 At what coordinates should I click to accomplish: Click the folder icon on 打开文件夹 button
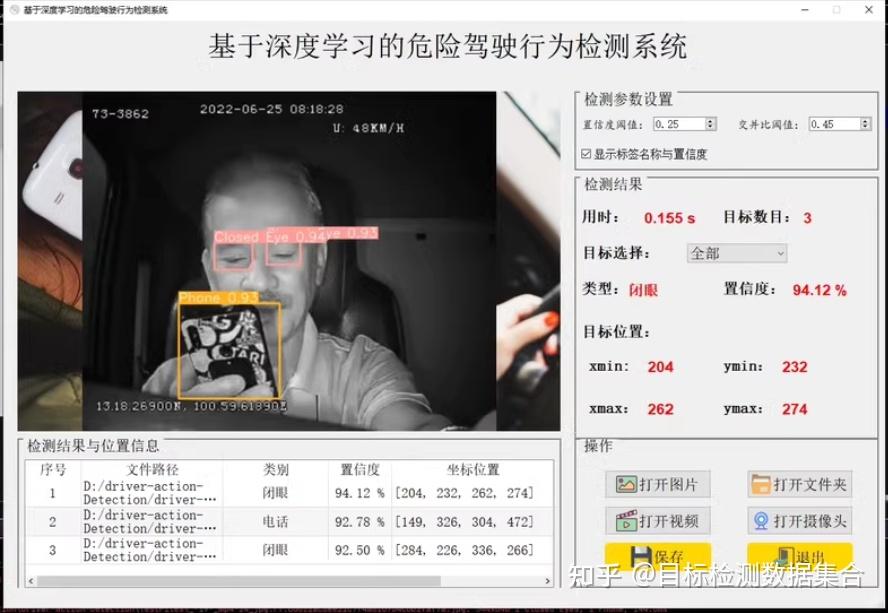click(761, 483)
